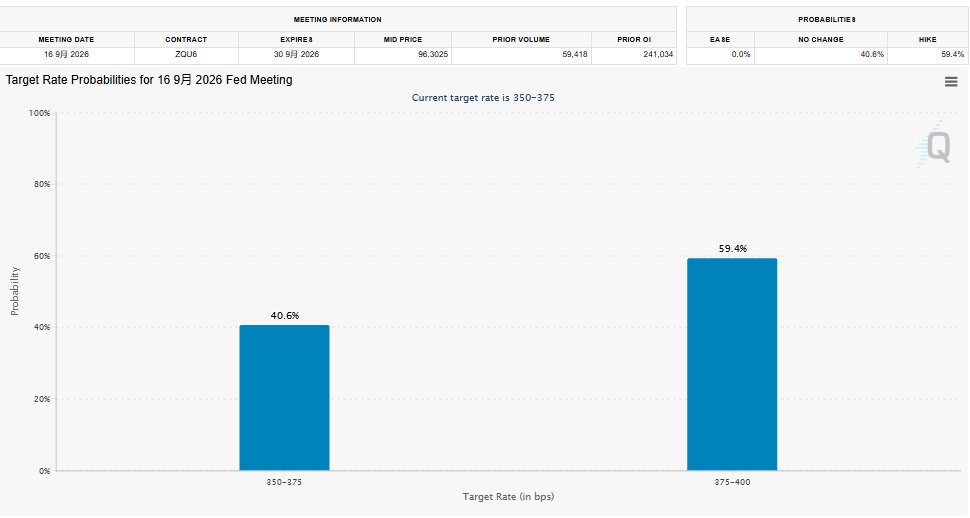Click the Hike probability column header
970x518 pixels.
pyautogui.click(x=927, y=40)
